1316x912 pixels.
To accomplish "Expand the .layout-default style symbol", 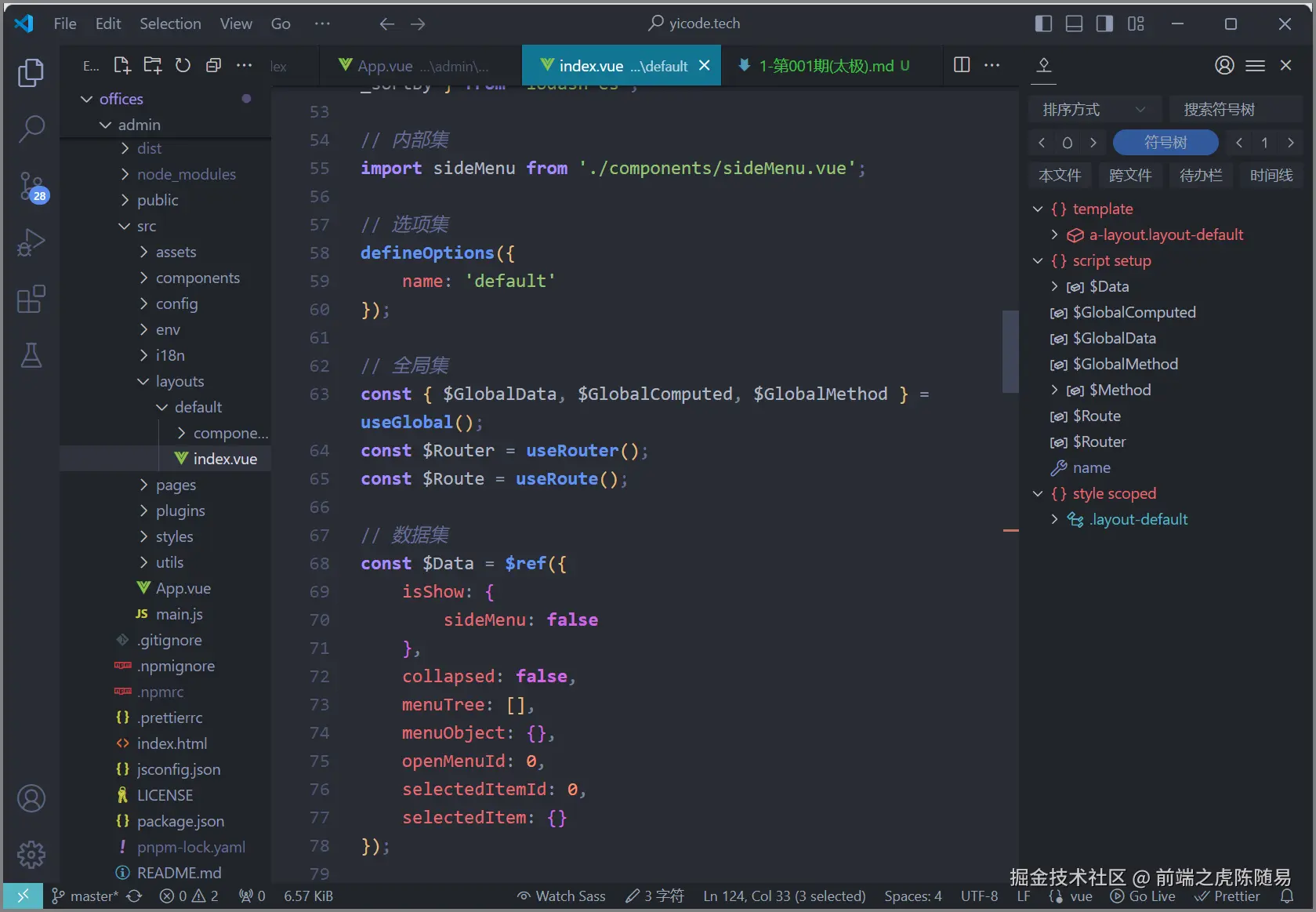I will pyautogui.click(x=1054, y=519).
